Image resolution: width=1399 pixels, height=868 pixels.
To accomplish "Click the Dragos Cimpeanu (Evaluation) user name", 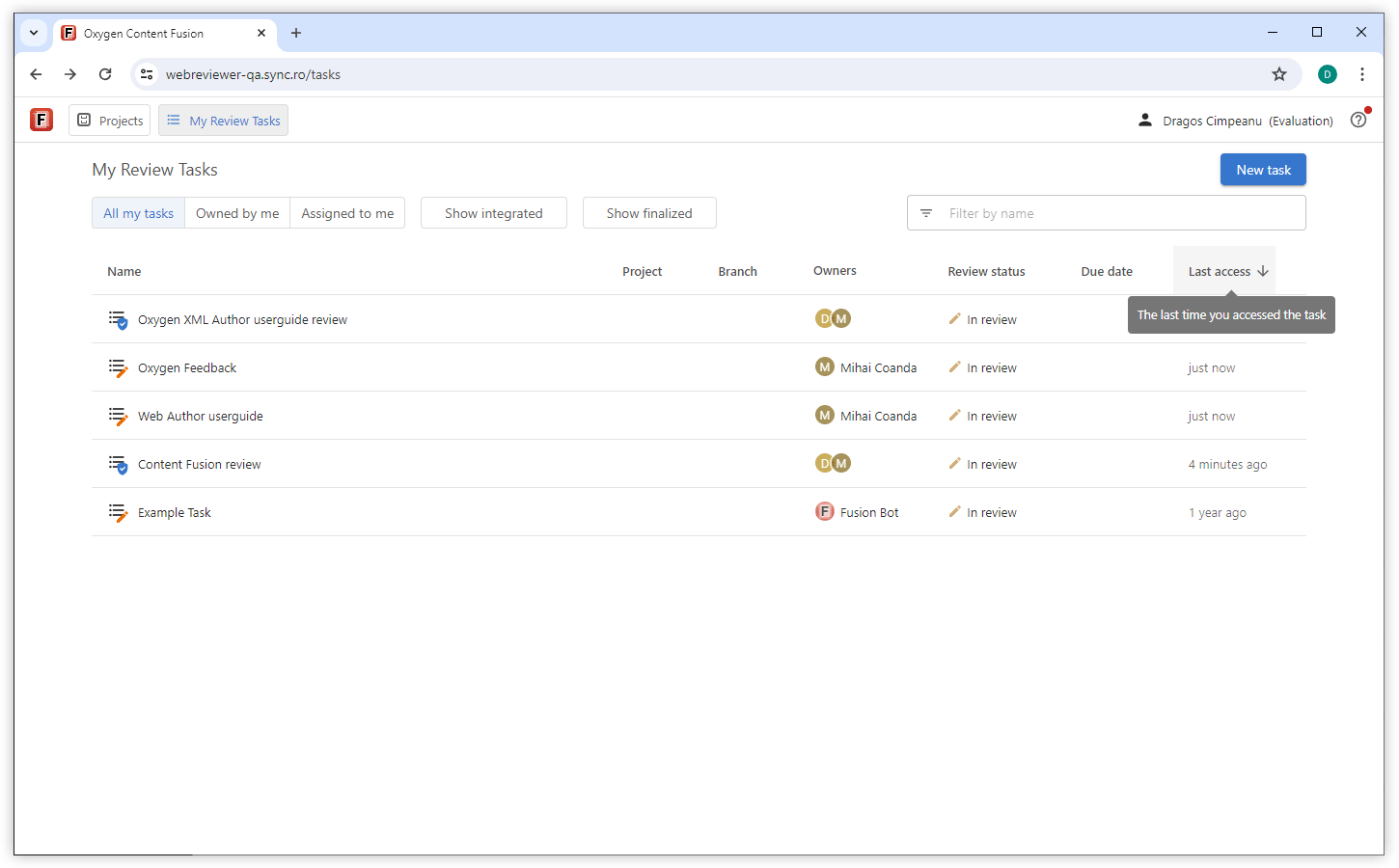I will click(1248, 121).
